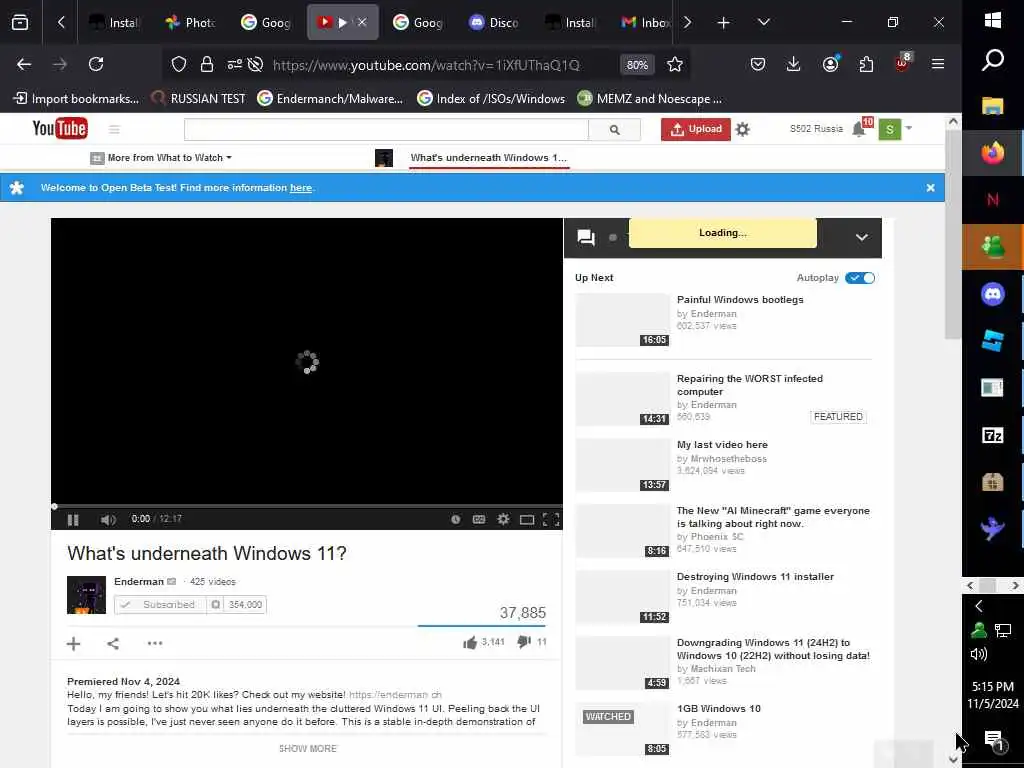
Task: Switch to the Photos browser tab
Action: click(x=190, y=23)
